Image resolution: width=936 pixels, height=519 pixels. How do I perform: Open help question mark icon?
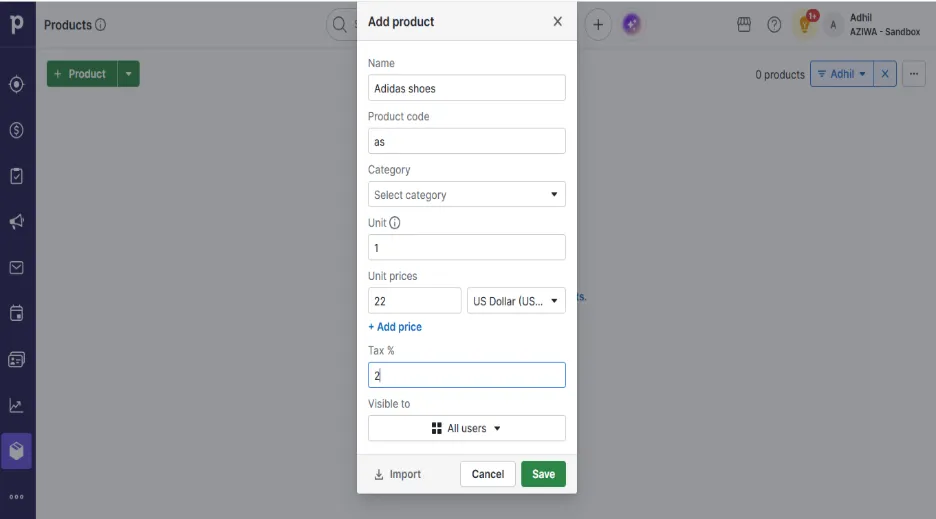[x=774, y=24]
